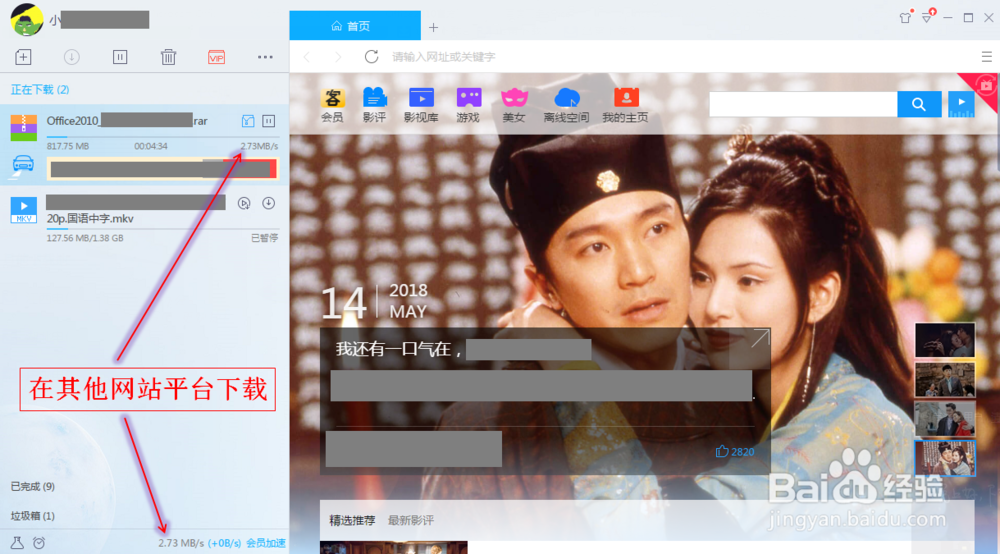Click the Office2010 rar archive icon

click(x=24, y=128)
